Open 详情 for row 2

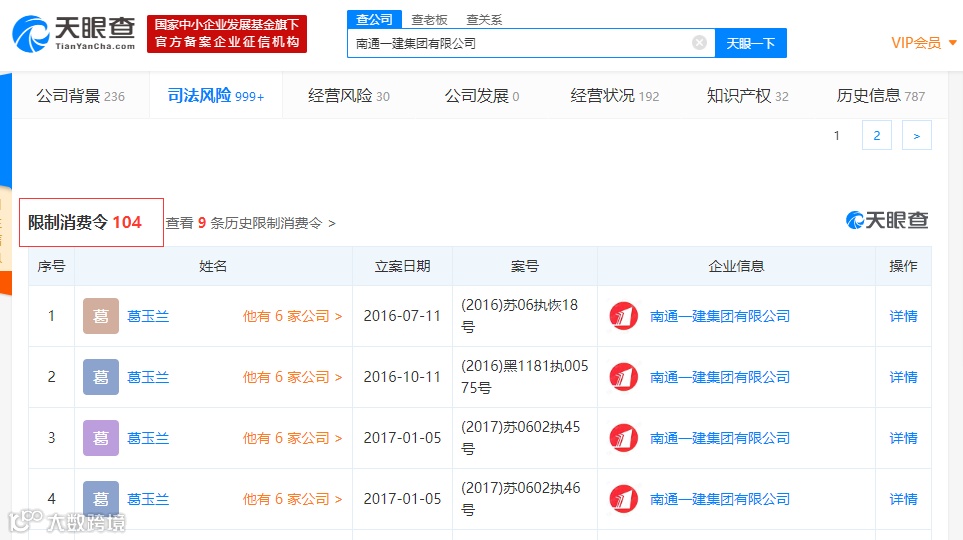click(x=903, y=377)
